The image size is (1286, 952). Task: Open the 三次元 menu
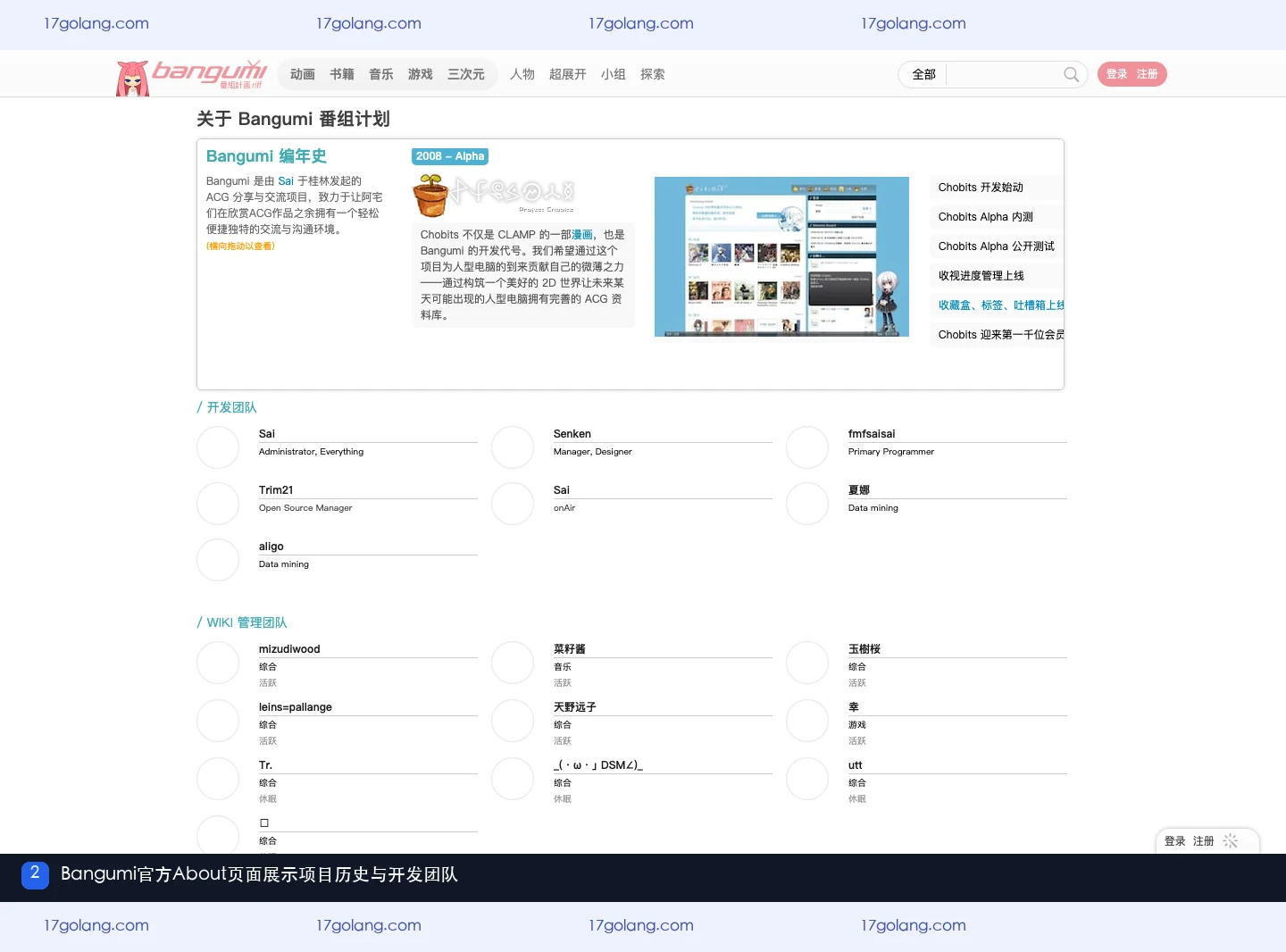[466, 74]
